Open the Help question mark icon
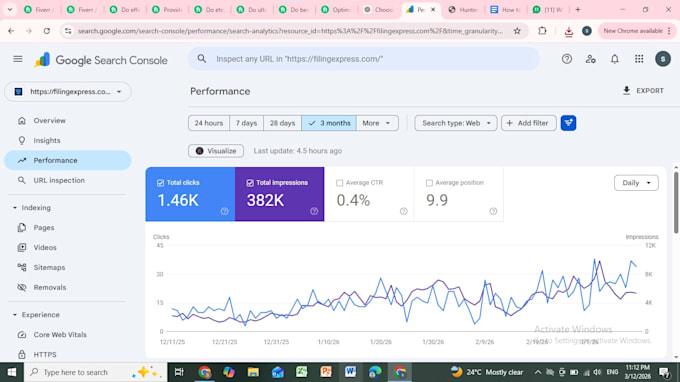The height and width of the screenshot is (382, 680). (567, 59)
